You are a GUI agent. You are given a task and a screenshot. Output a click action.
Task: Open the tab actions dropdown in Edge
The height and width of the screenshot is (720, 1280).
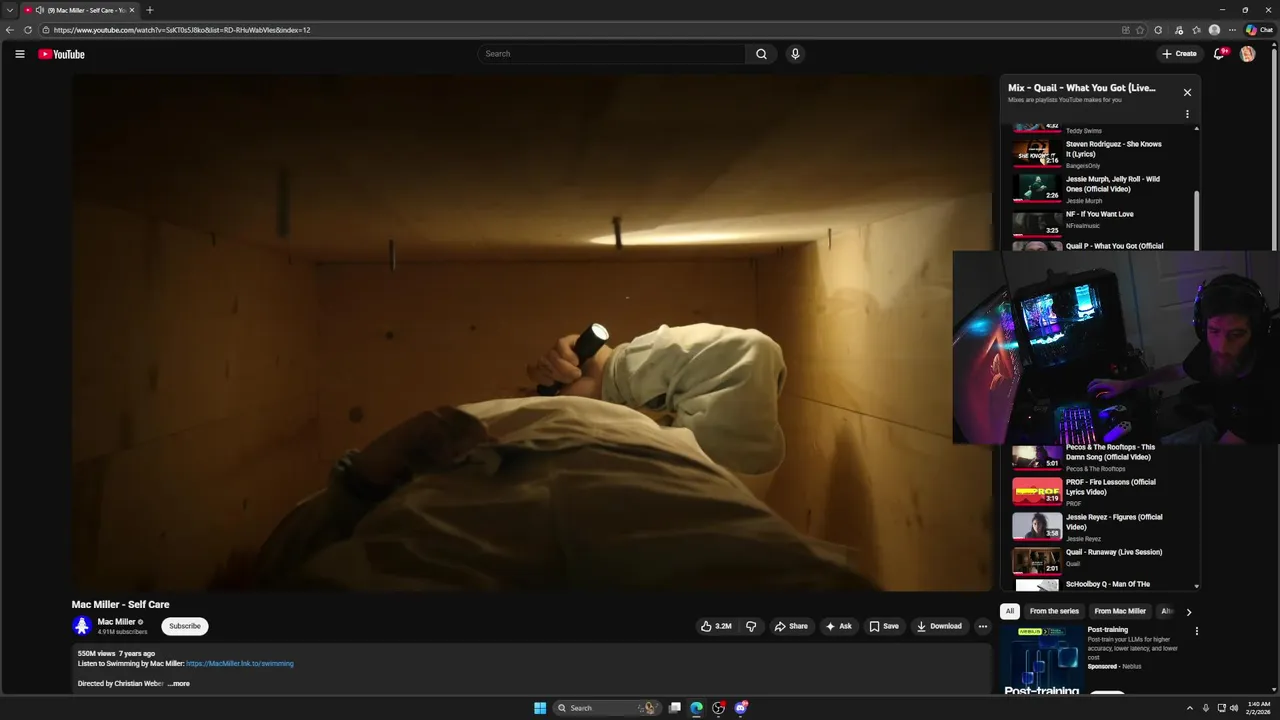(x=10, y=10)
